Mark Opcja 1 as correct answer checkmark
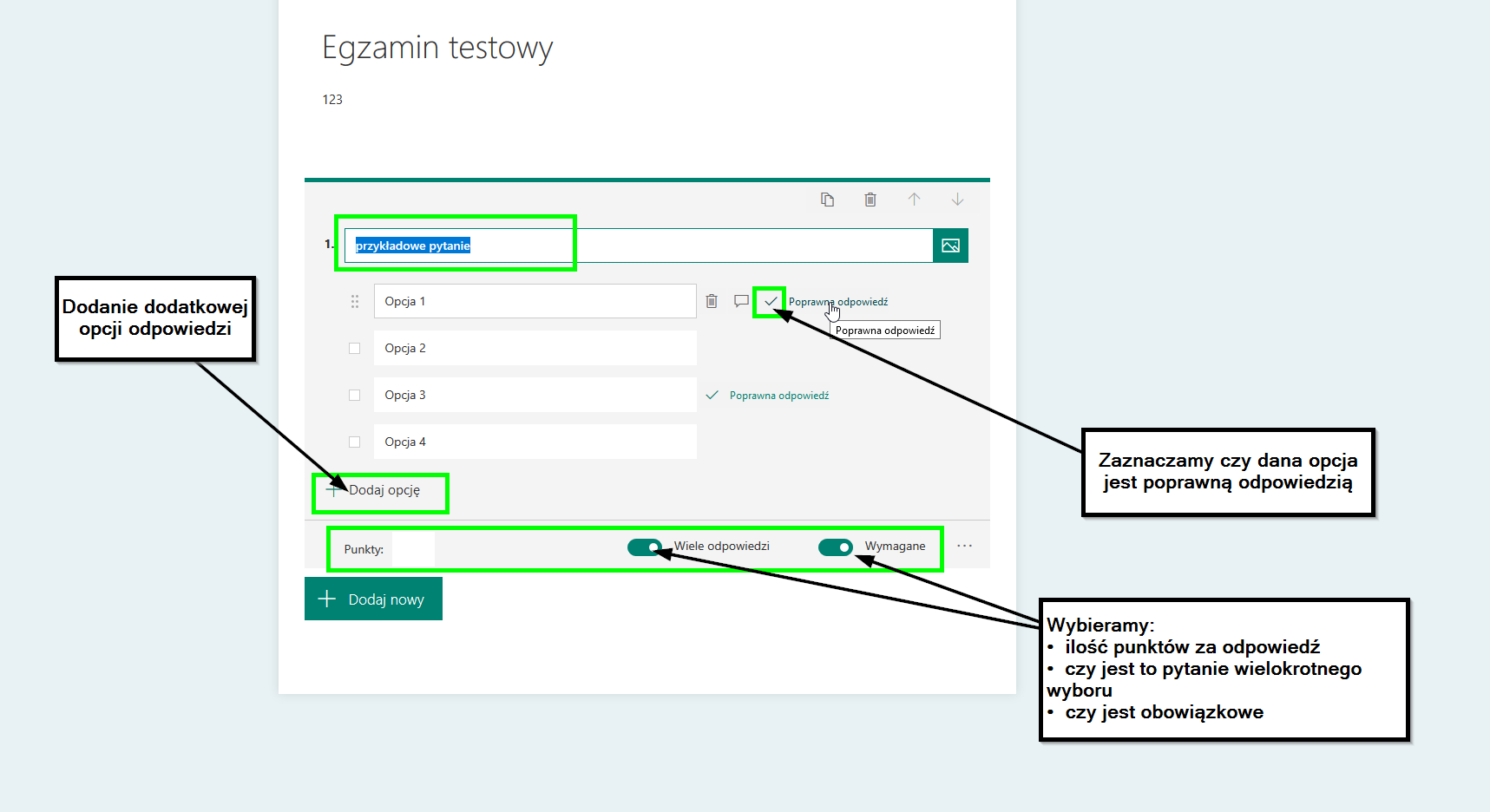The image size is (1490, 812). pyautogui.click(x=771, y=301)
